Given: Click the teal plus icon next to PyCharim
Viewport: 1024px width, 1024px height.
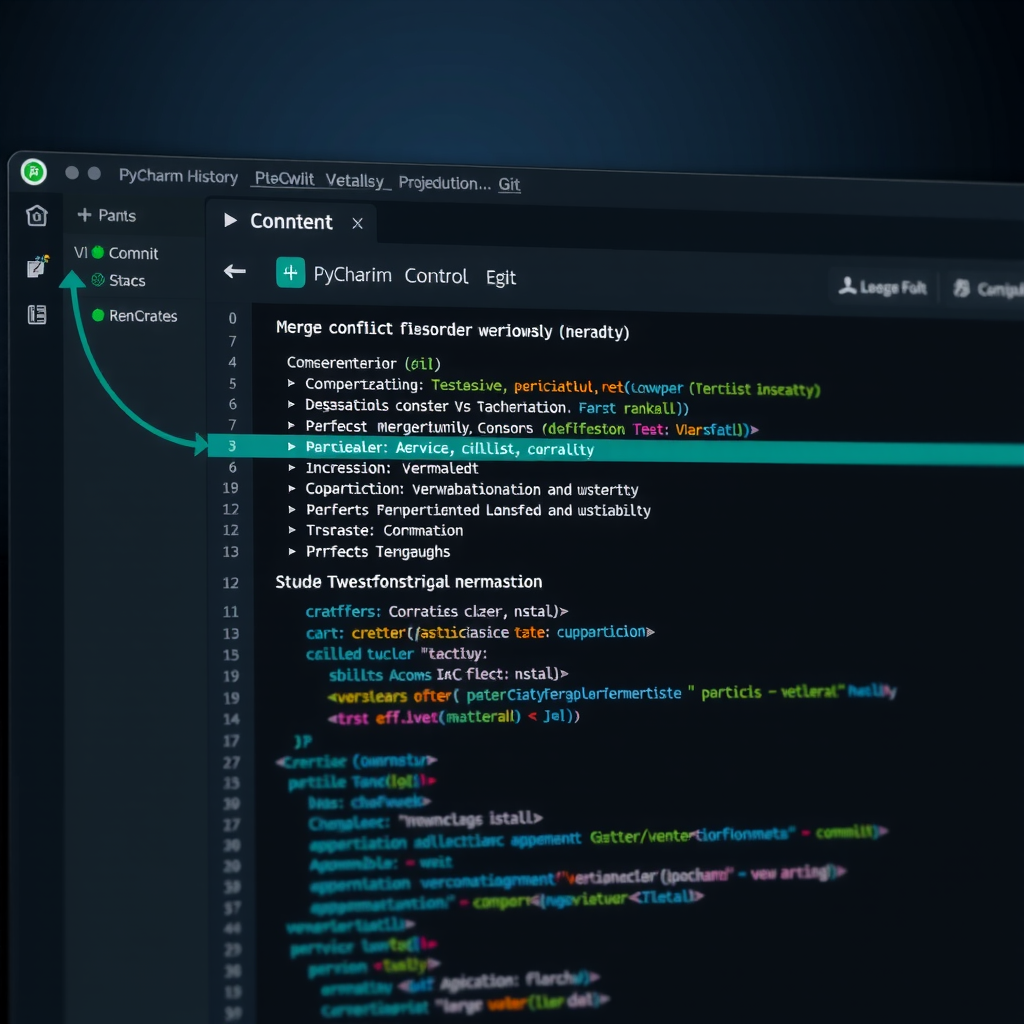Looking at the screenshot, I should [290, 272].
